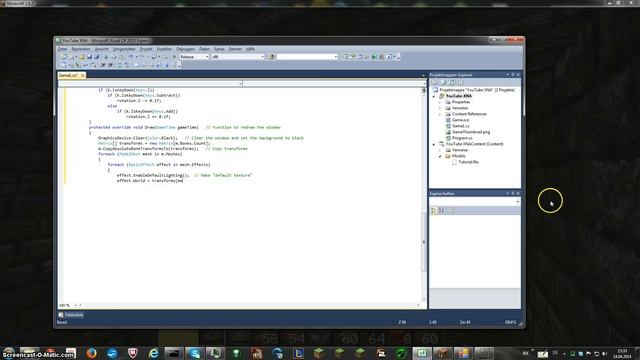Image resolution: width=640 pixels, height=360 pixels.
Task: Collapse the YouTube XNA project node
Action: pyautogui.click(x=434, y=96)
